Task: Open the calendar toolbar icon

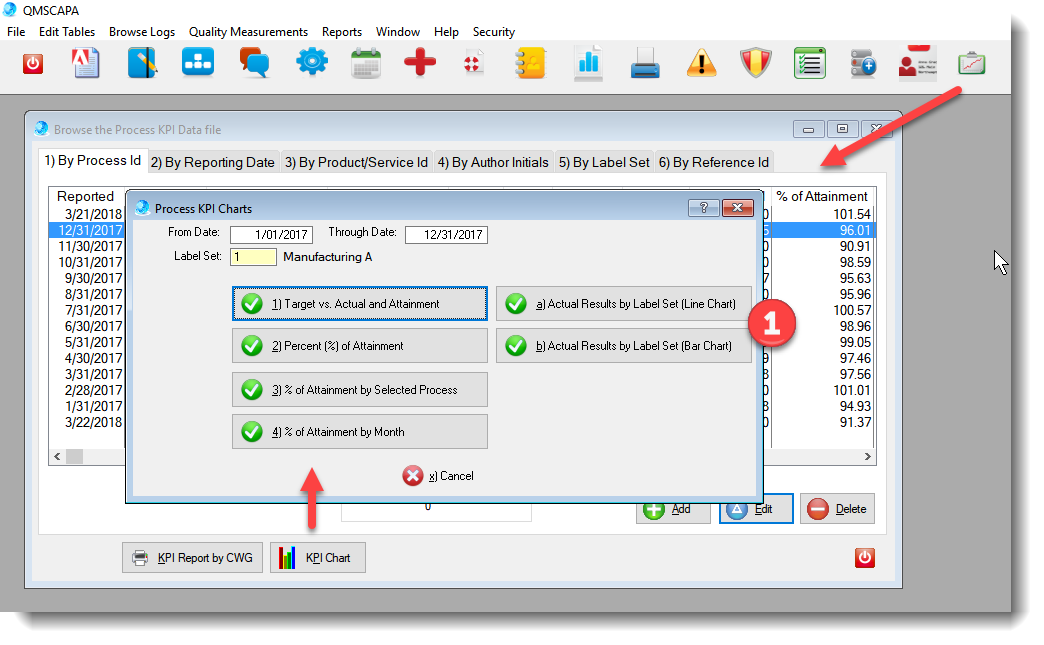Action: click(x=366, y=64)
